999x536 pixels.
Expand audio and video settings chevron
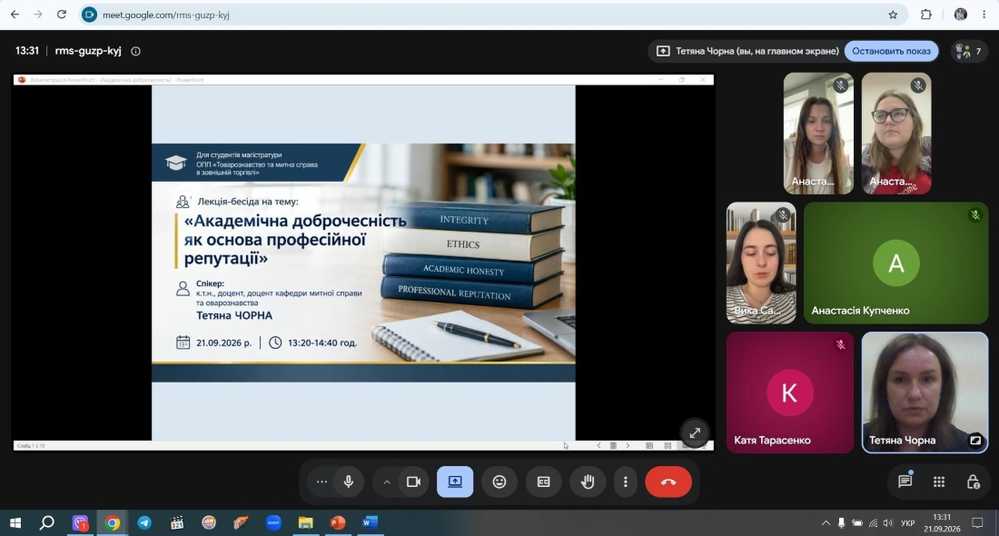(x=387, y=482)
